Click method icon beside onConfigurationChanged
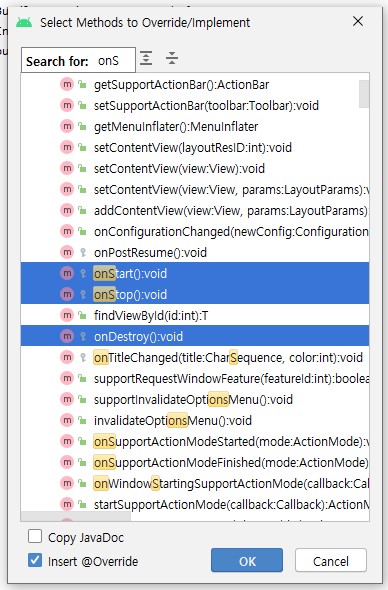The width and height of the screenshot is (388, 590). pos(67,231)
